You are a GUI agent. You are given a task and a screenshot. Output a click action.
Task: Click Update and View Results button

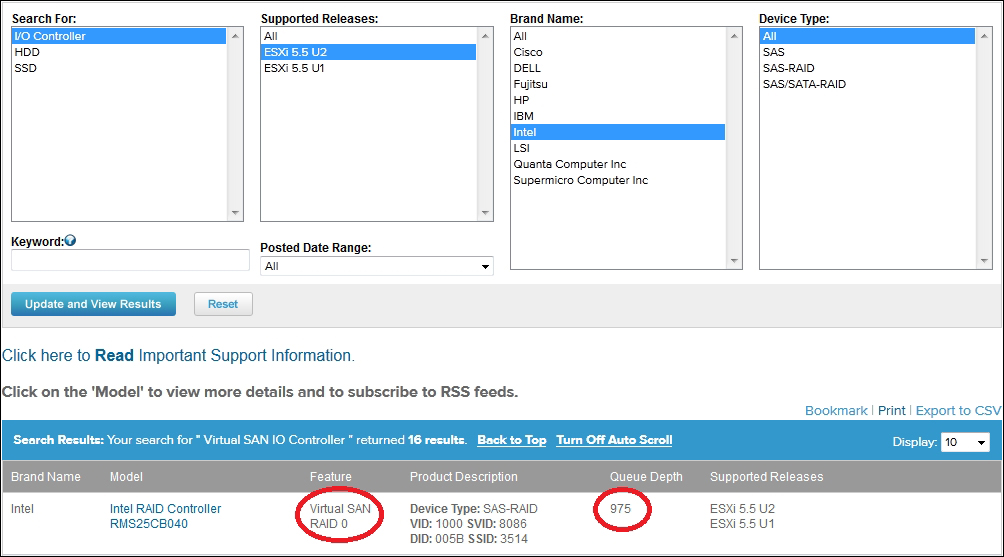click(93, 304)
